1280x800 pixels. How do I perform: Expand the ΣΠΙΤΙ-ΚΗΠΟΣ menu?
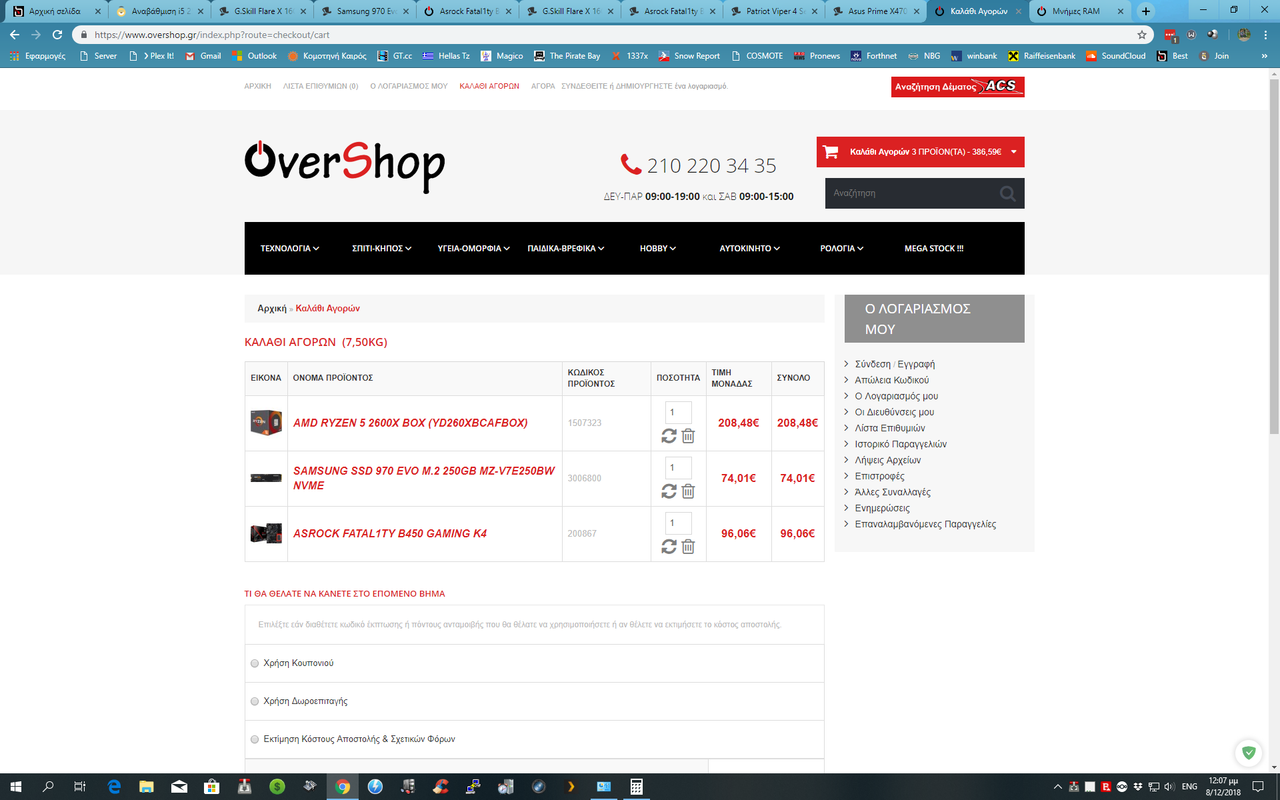(x=382, y=248)
